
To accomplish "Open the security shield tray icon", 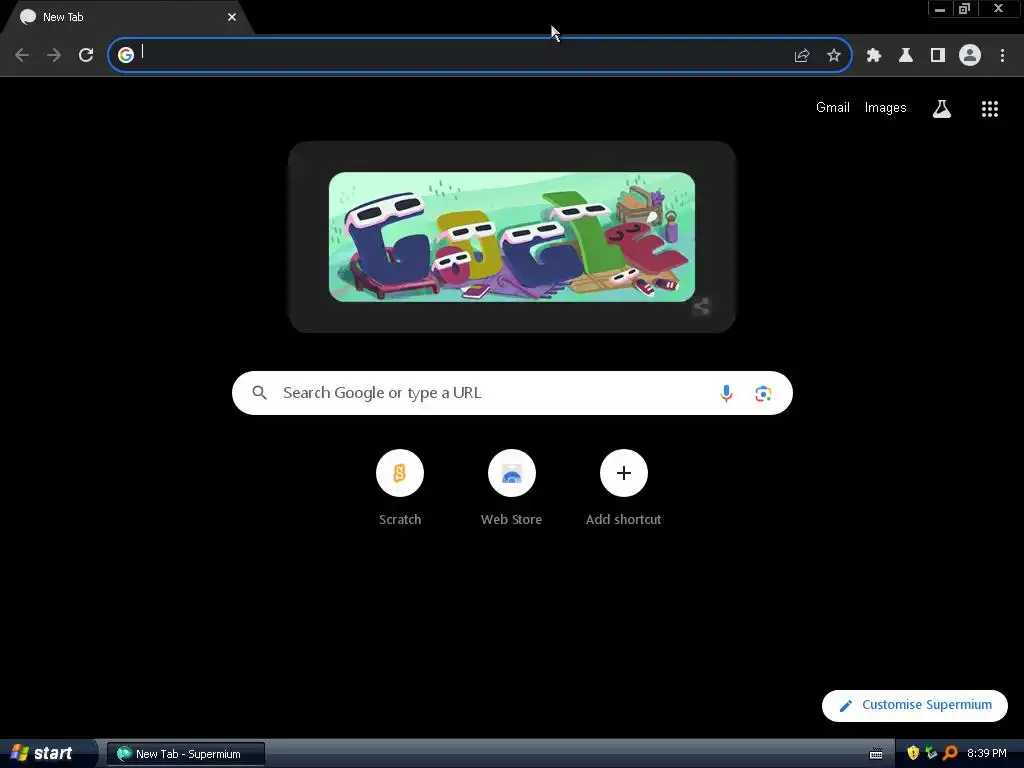I will pyautogui.click(x=913, y=753).
